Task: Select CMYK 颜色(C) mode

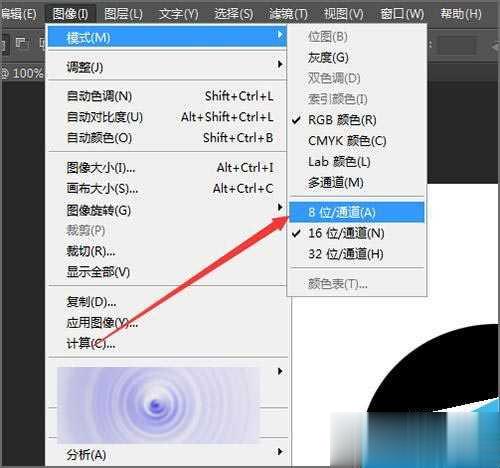Action: [x=357, y=141]
